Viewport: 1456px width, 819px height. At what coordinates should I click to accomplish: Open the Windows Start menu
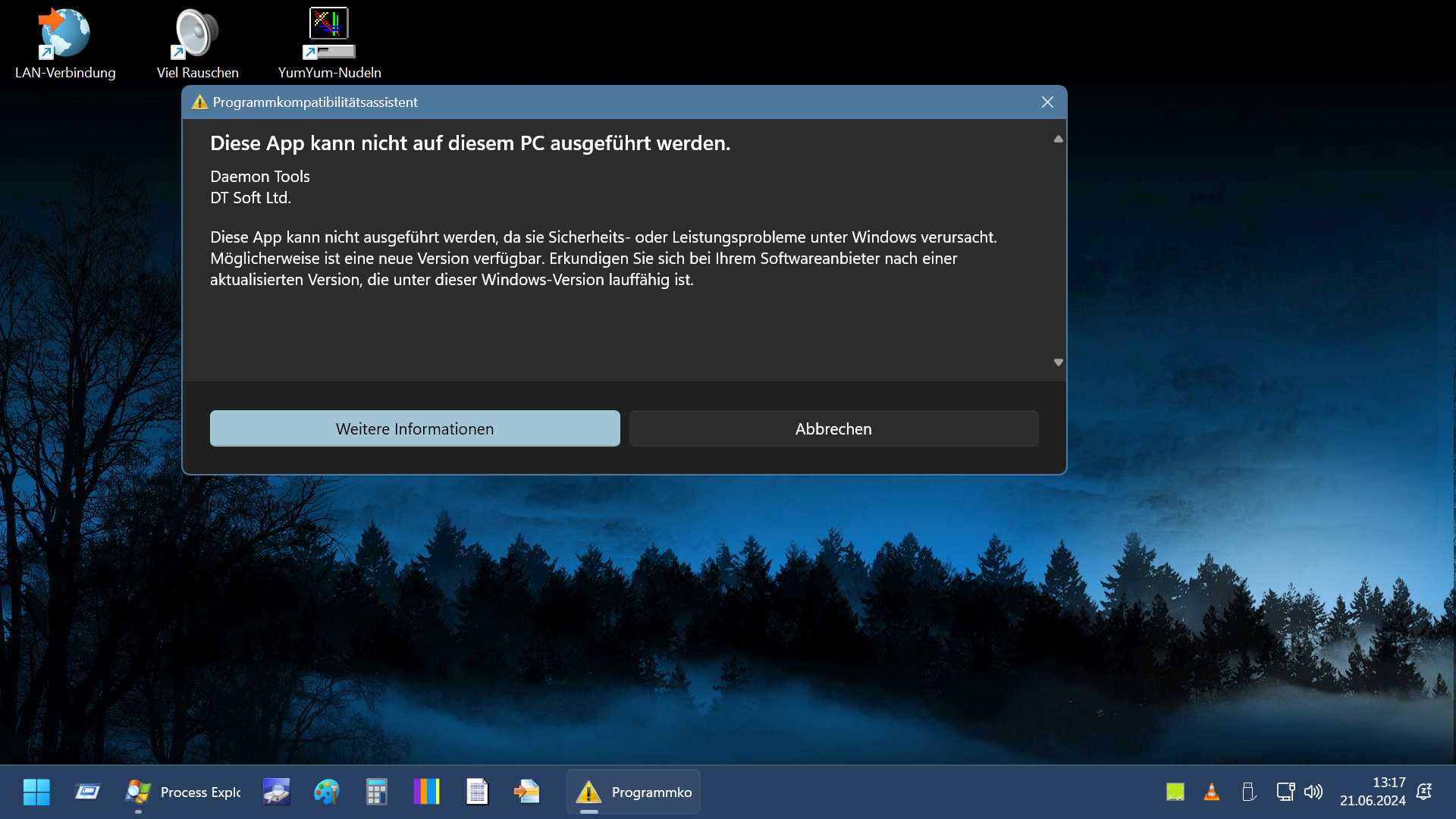coord(36,792)
